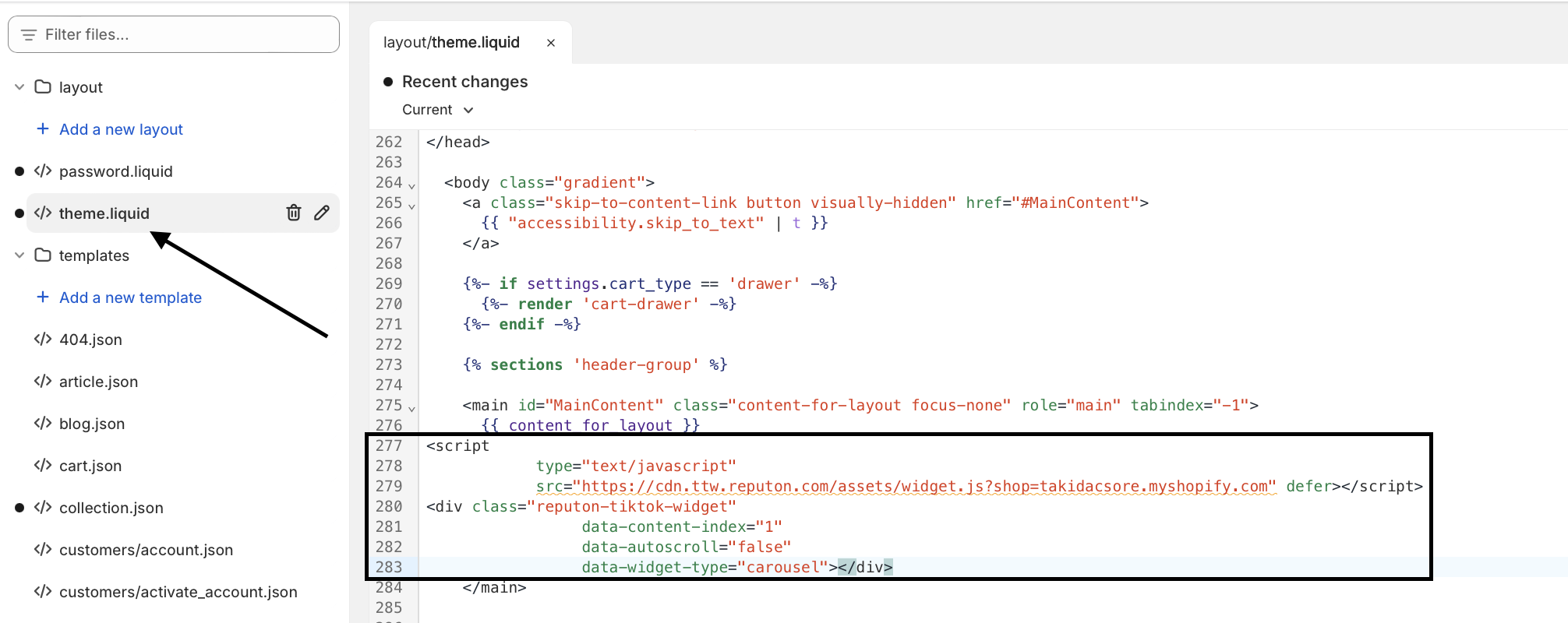This screenshot has width=1568, height=623.
Task: Switch to the layout/theme.liquid tab
Action: [451, 43]
